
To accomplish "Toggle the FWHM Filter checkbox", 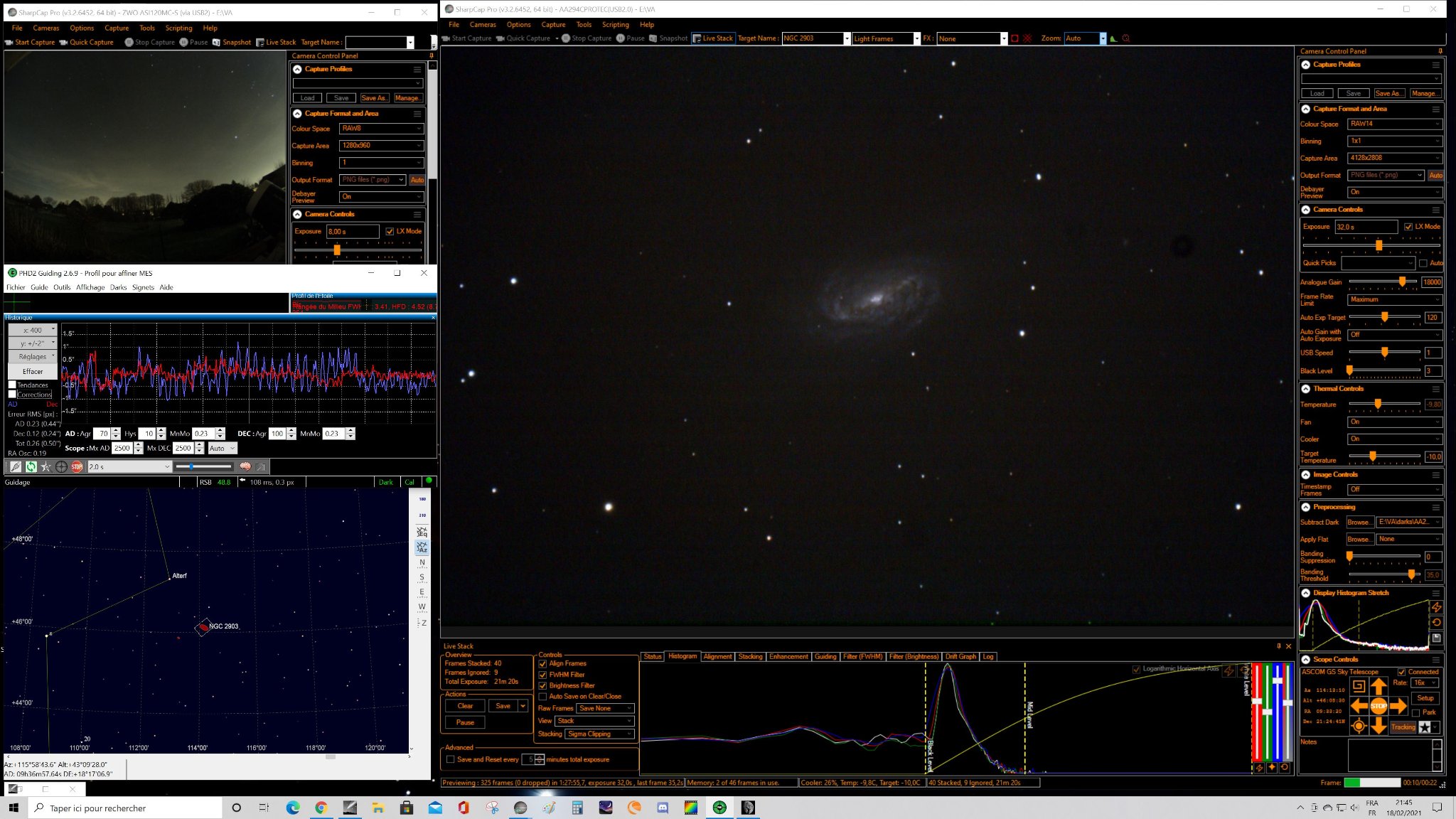I will pyautogui.click(x=543, y=675).
